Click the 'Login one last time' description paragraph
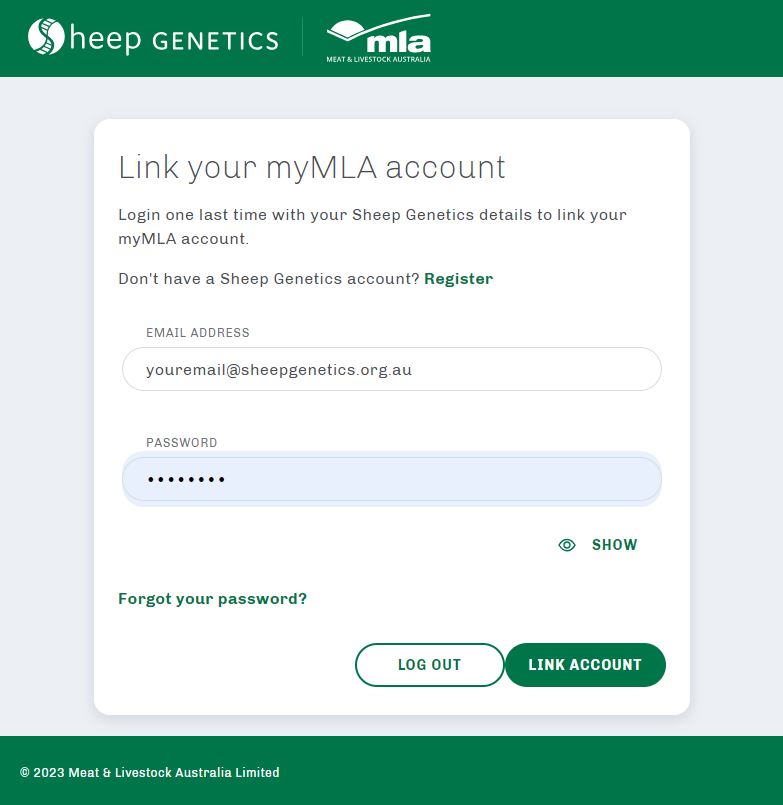Screen dimensions: 783x805 372,226
